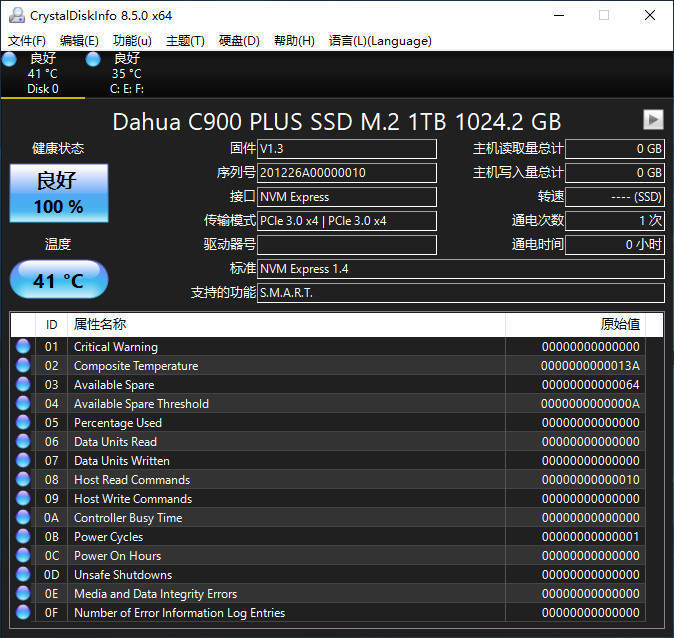Click the status orb for Critical Warning

(x=23, y=346)
